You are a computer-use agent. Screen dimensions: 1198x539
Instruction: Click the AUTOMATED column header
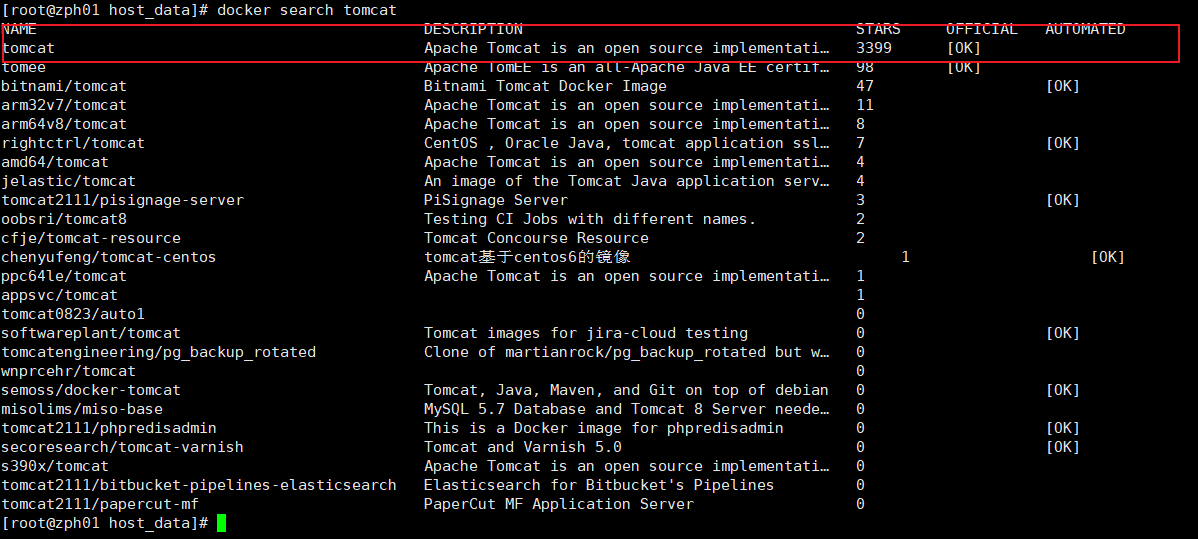coord(1086,30)
